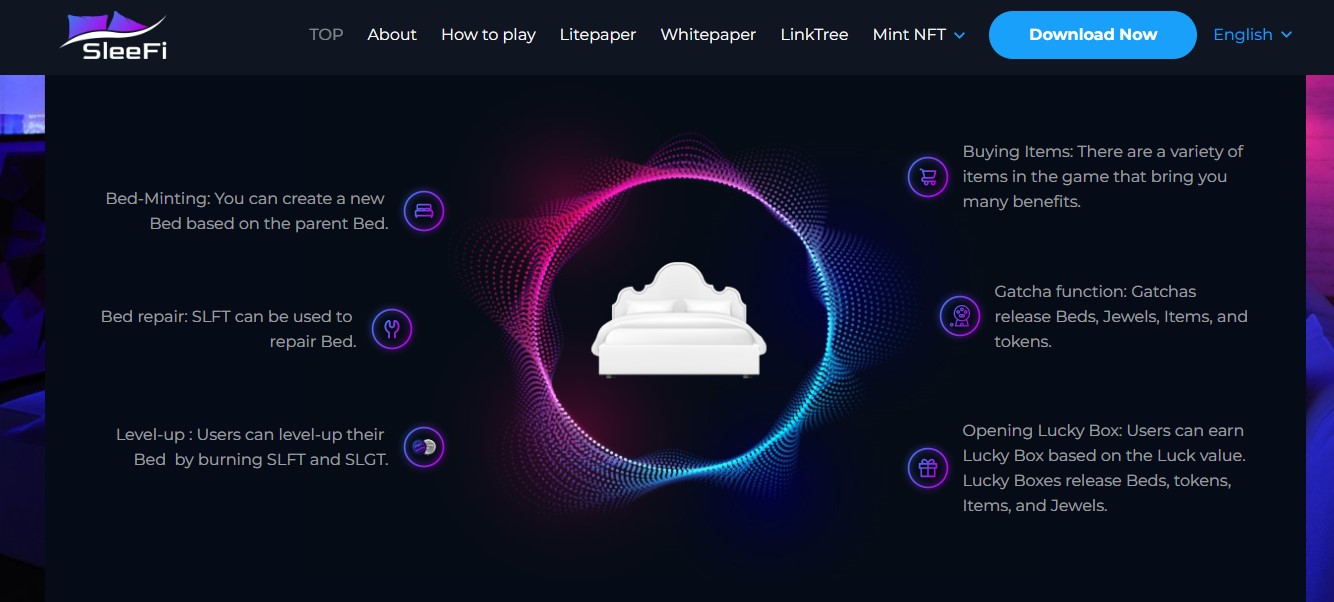Click the Lucky Box gift icon
Viewport: 1334px width, 602px height.
click(x=928, y=467)
